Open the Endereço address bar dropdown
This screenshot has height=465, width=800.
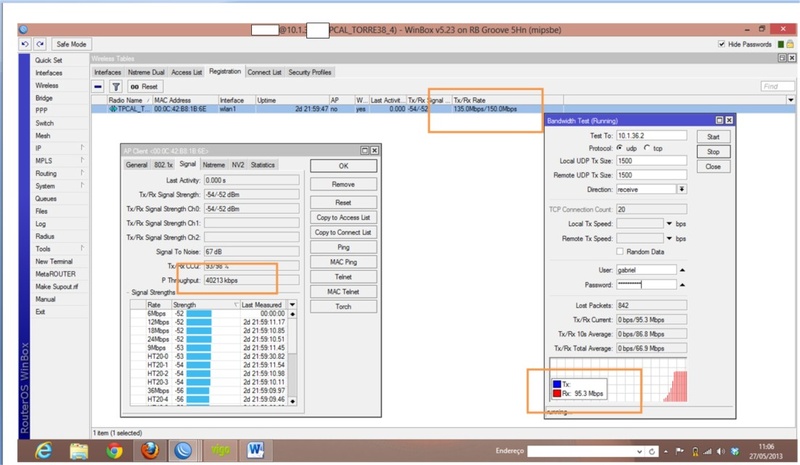[639, 451]
